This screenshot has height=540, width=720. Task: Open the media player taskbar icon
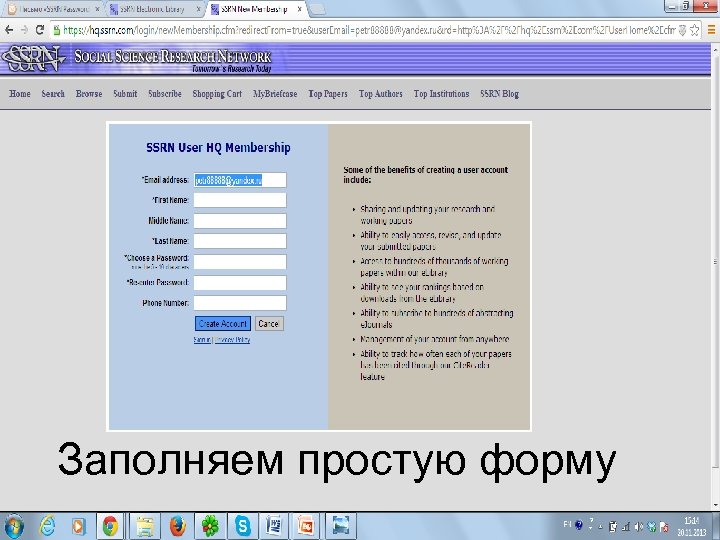[79, 526]
